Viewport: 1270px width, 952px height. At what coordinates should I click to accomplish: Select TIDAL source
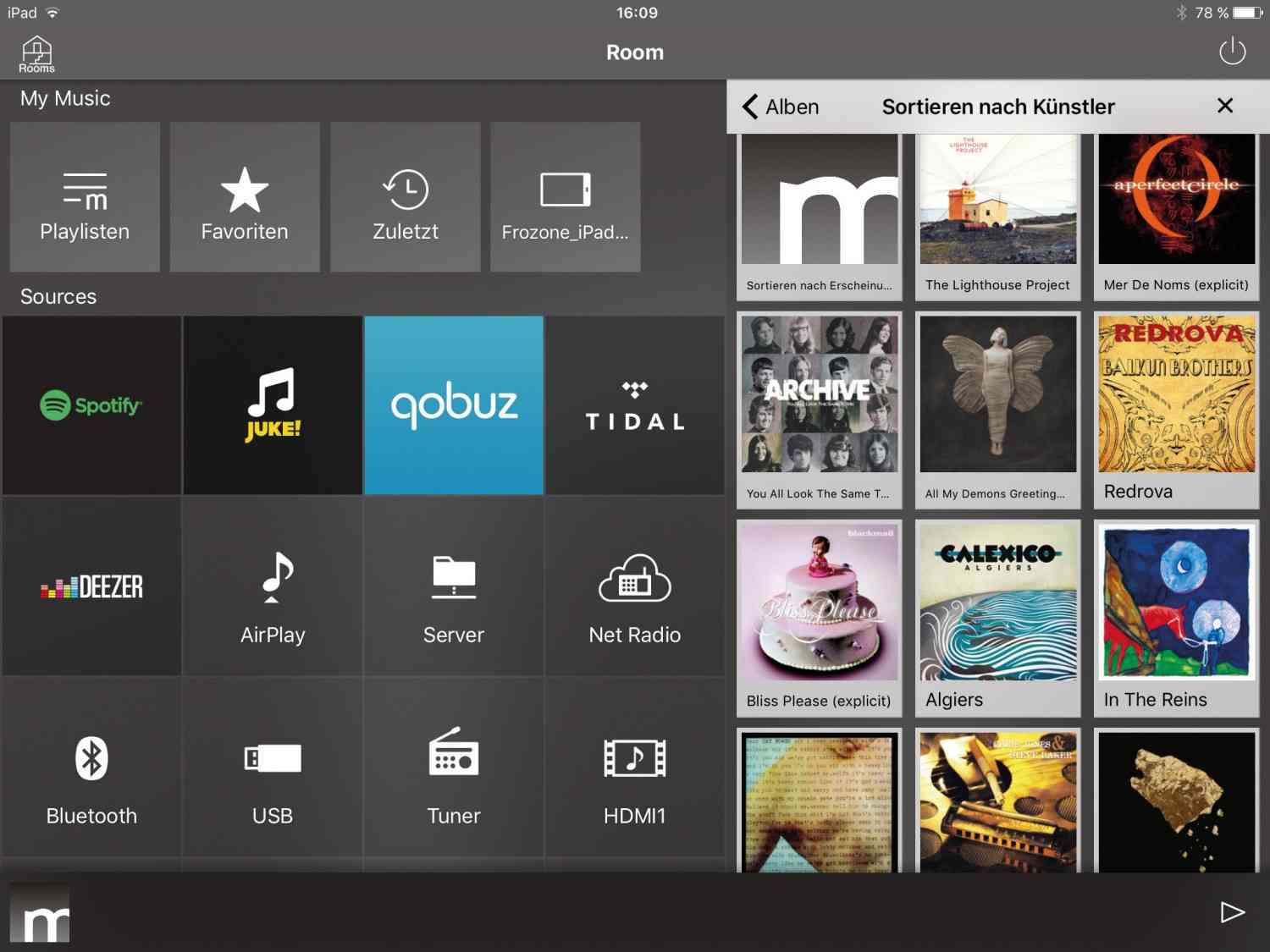[635, 404]
